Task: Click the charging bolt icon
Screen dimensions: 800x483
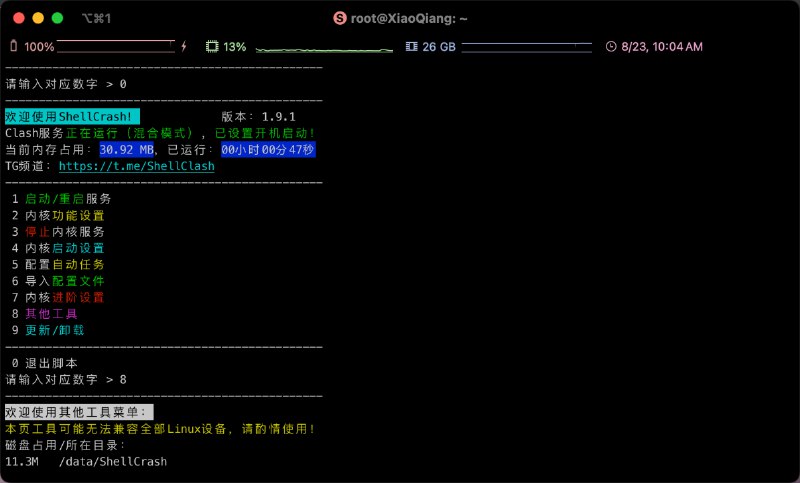Action: (184, 46)
